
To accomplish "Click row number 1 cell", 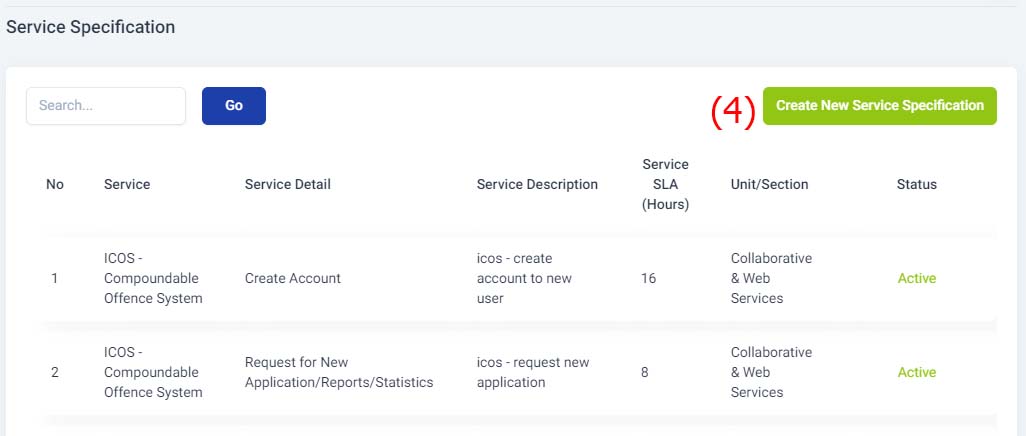I will (x=54, y=278).
